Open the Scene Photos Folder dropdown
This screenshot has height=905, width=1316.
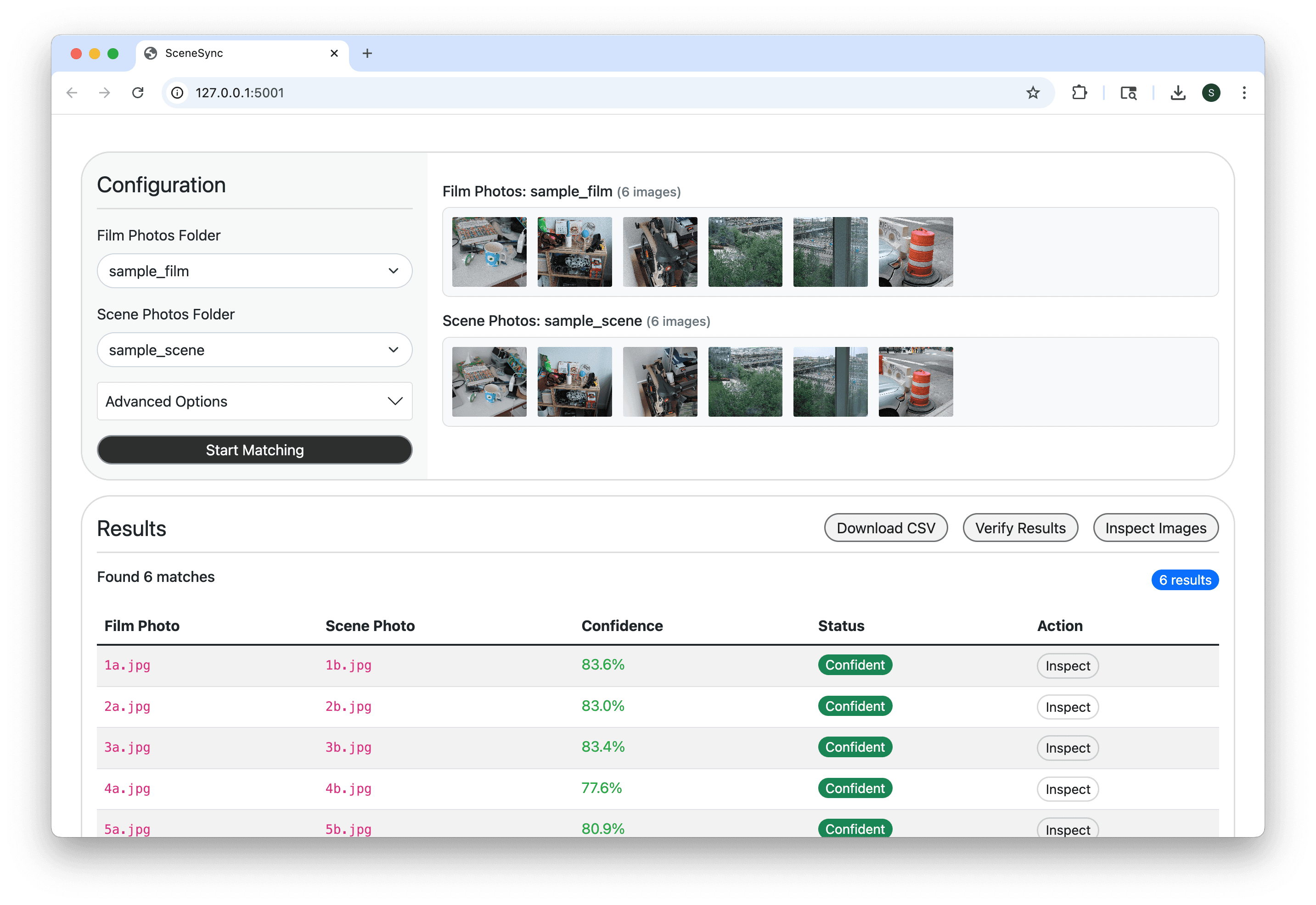[x=254, y=350]
